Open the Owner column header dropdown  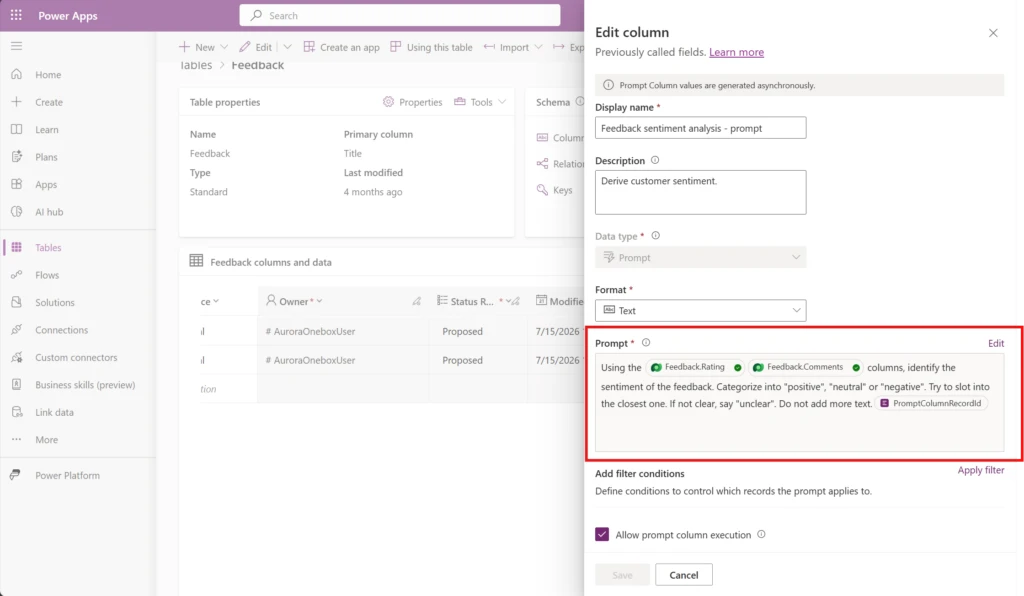[319, 302]
